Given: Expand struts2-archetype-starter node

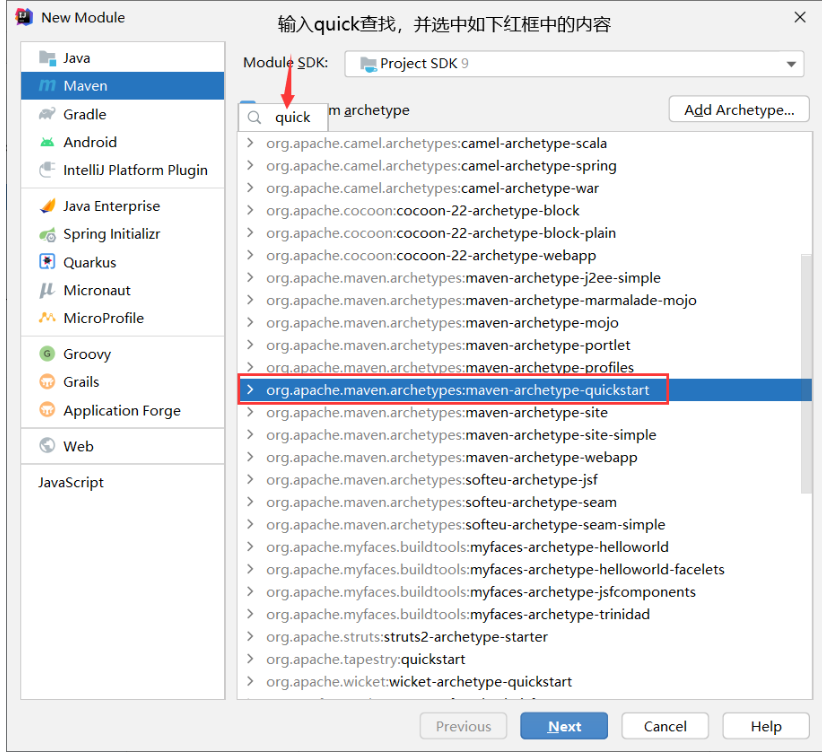Looking at the screenshot, I should pos(251,636).
